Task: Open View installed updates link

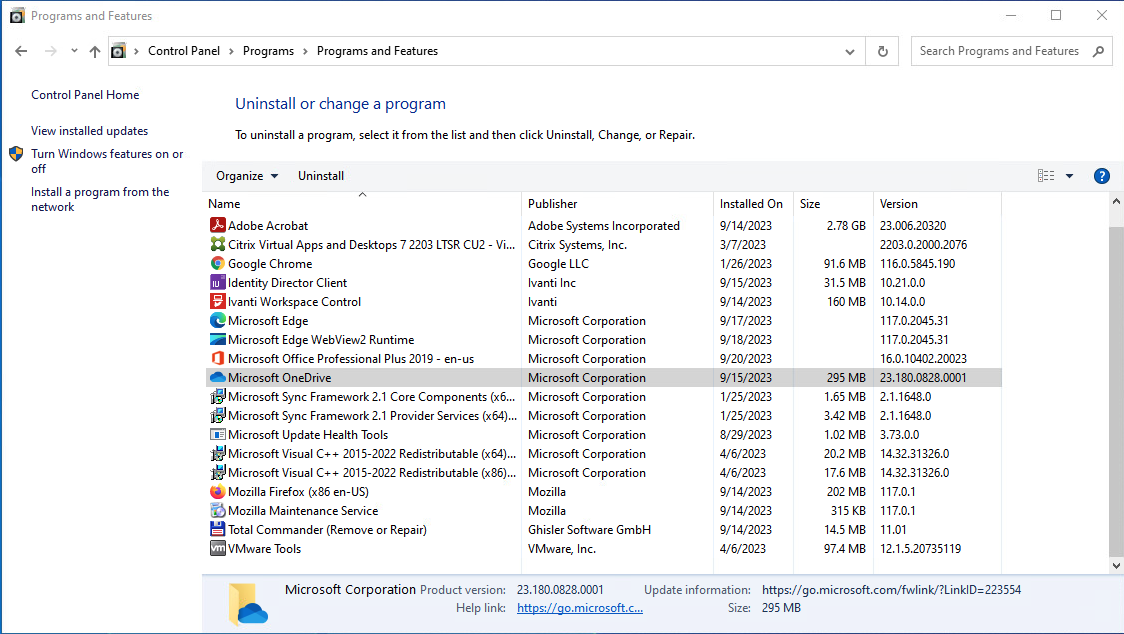Action: click(x=89, y=131)
